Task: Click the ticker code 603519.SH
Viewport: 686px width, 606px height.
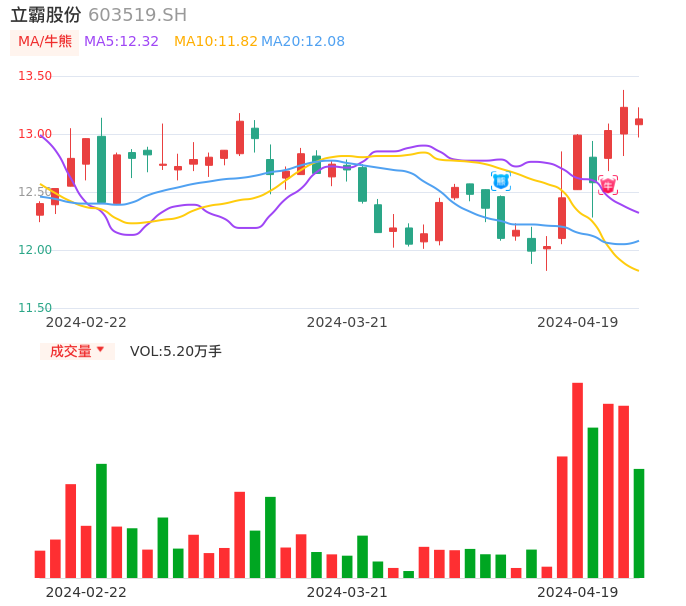Action: point(137,15)
